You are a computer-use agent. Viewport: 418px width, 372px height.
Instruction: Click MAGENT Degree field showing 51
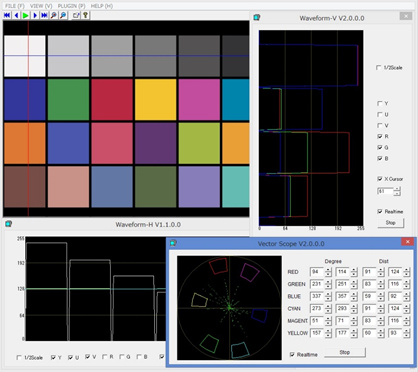[316, 321]
